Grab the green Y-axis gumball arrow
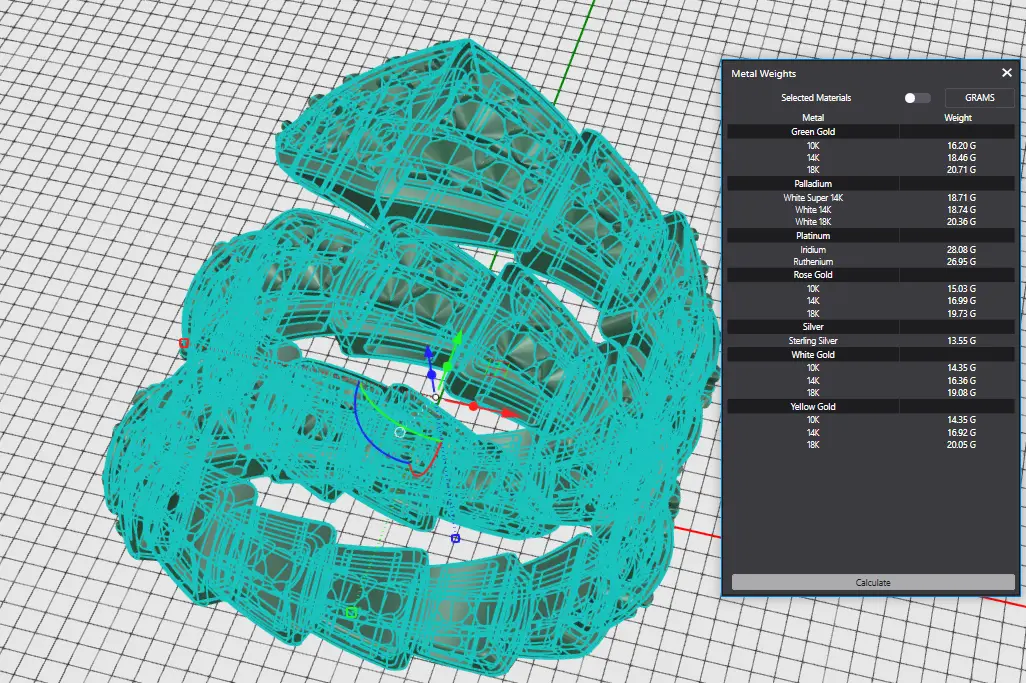 457,338
